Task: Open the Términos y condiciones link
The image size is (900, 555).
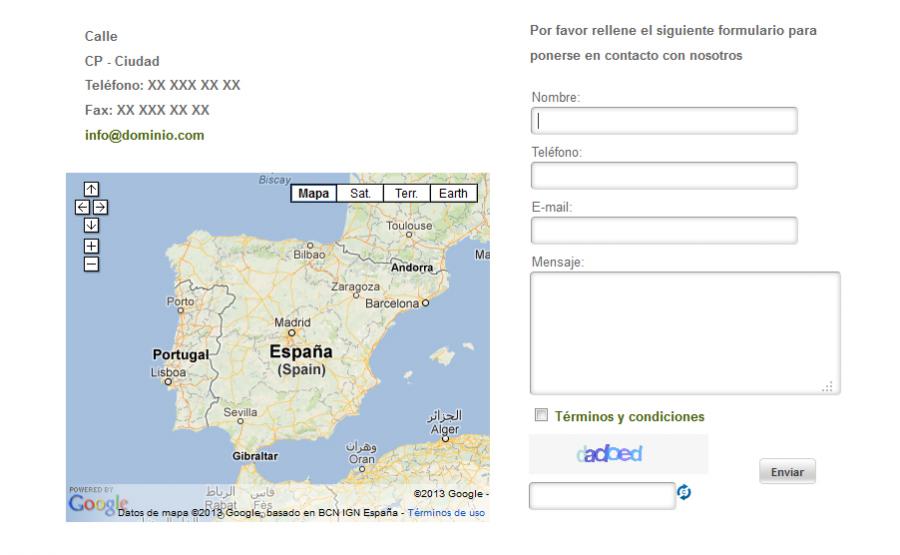Action: 630,417
